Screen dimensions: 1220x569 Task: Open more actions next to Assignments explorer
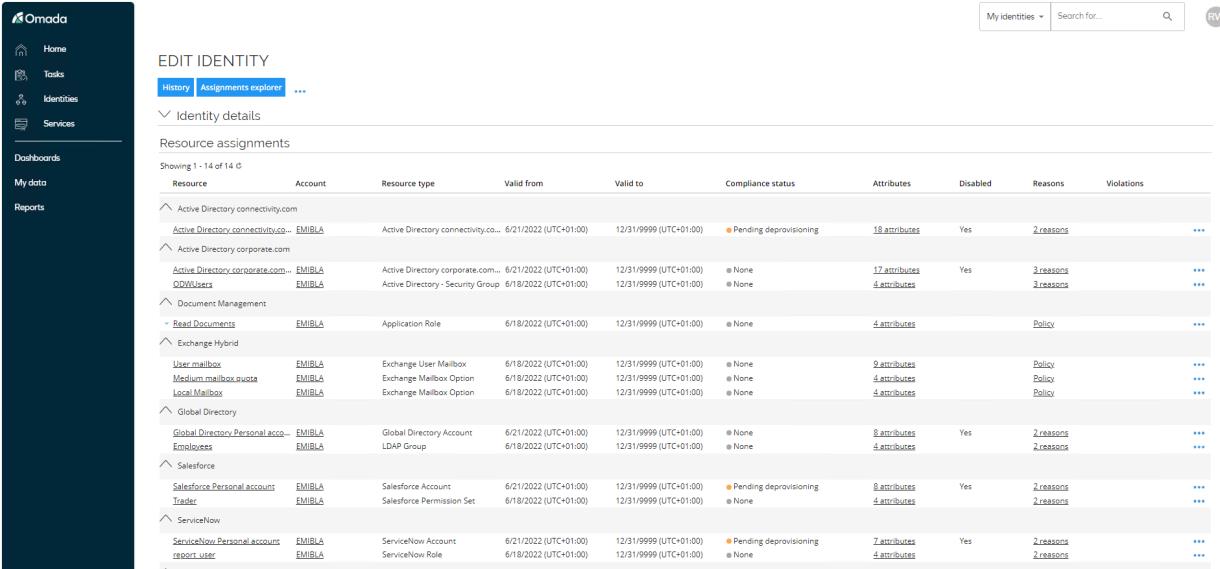click(x=300, y=89)
